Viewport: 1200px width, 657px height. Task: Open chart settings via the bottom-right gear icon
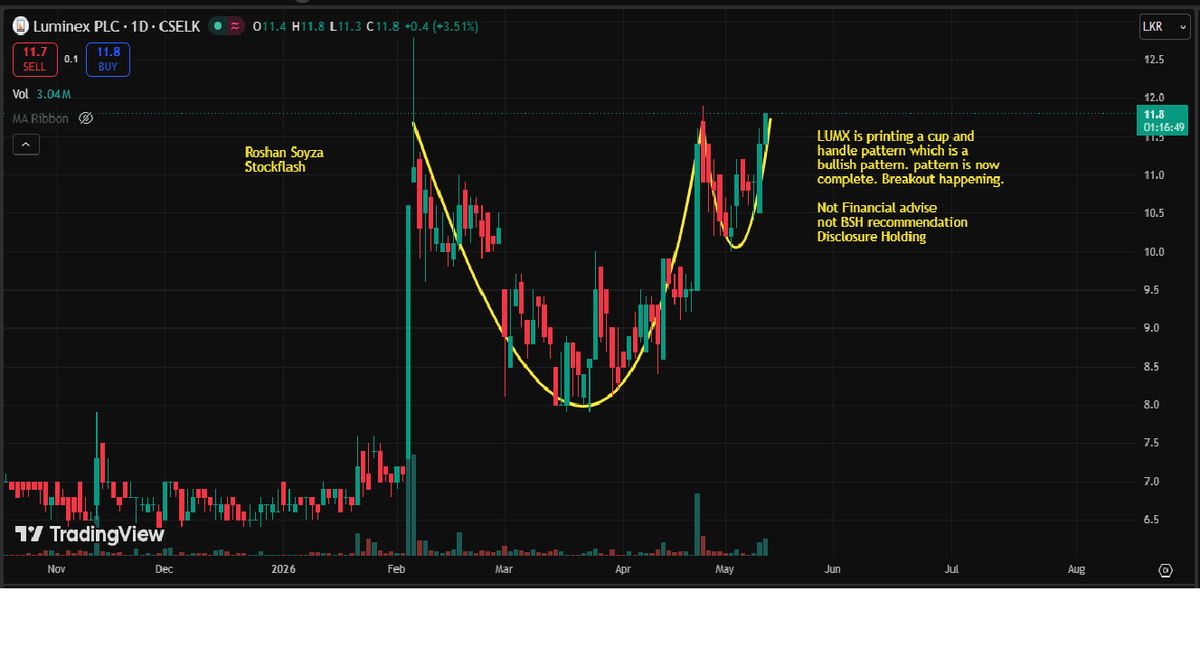click(1165, 570)
